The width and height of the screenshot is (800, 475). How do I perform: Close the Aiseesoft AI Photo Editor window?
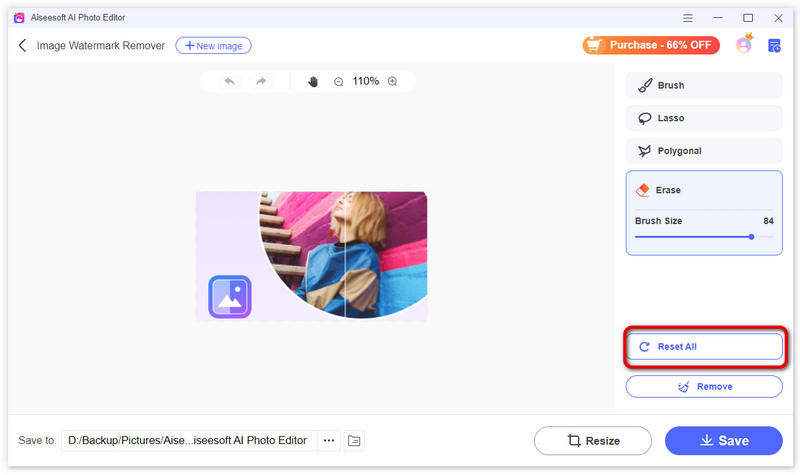coord(778,18)
